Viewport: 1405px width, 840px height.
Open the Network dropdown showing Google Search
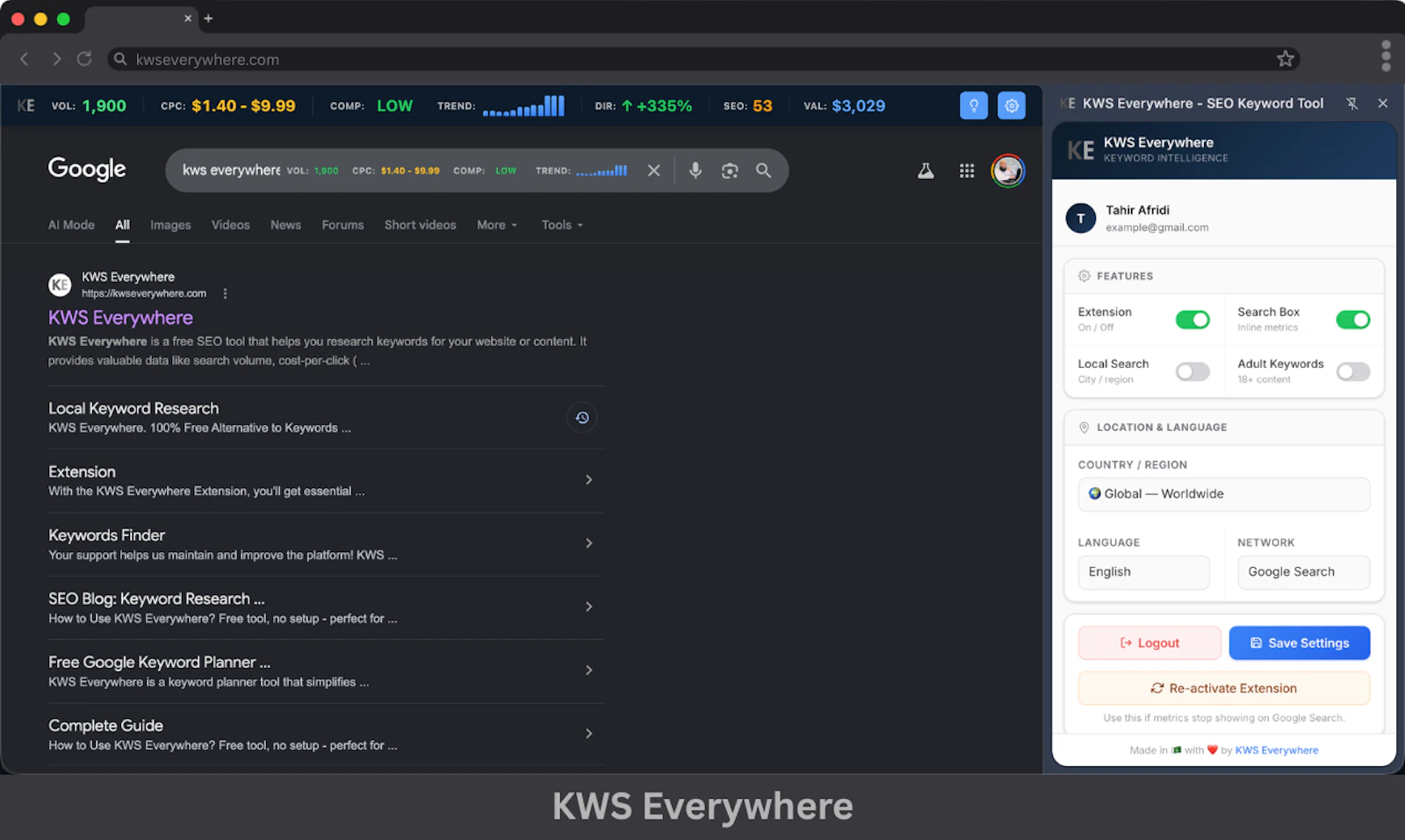(x=1303, y=572)
